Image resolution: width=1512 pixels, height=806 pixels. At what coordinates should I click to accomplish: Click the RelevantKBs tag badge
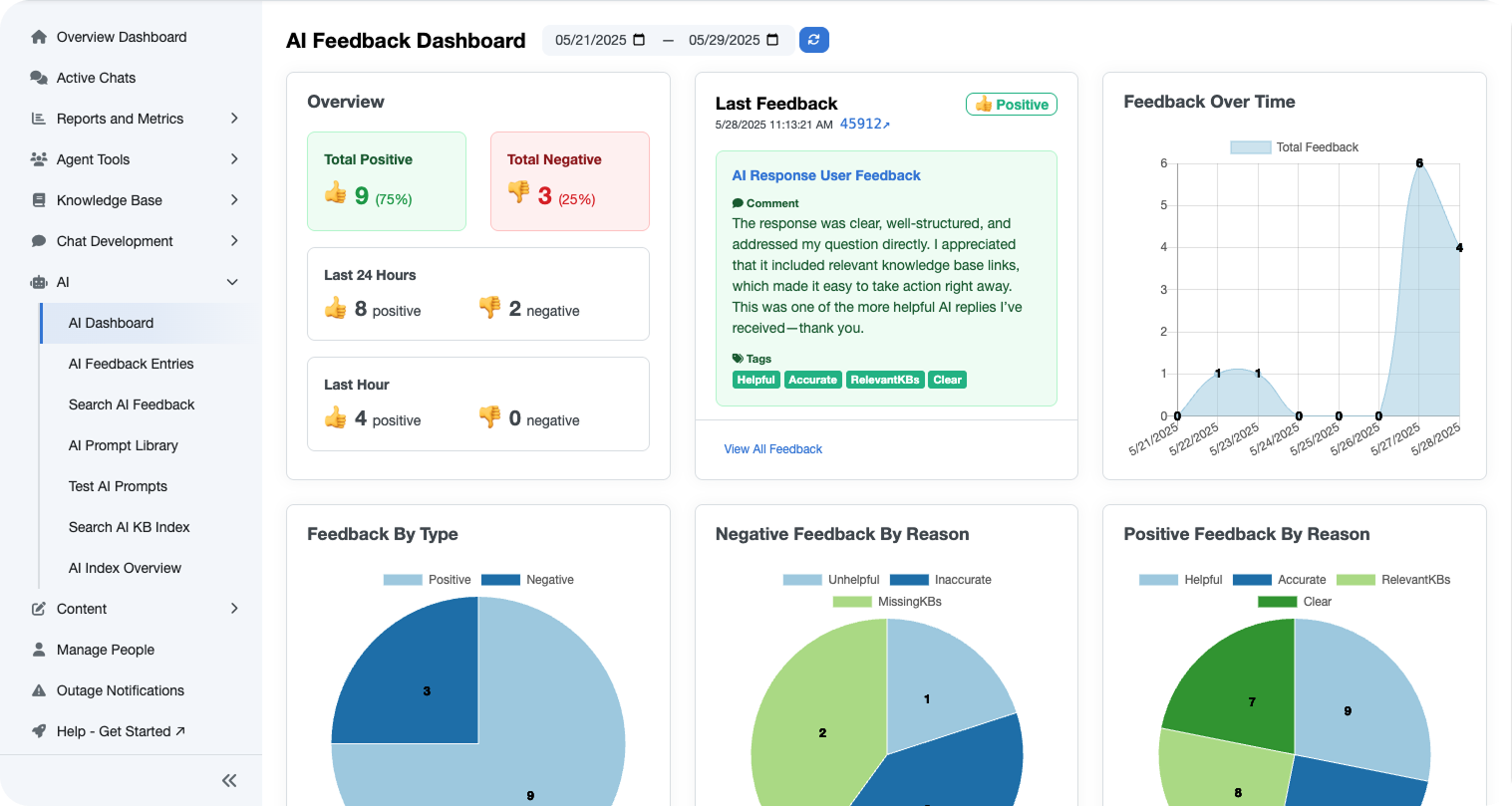click(x=885, y=380)
